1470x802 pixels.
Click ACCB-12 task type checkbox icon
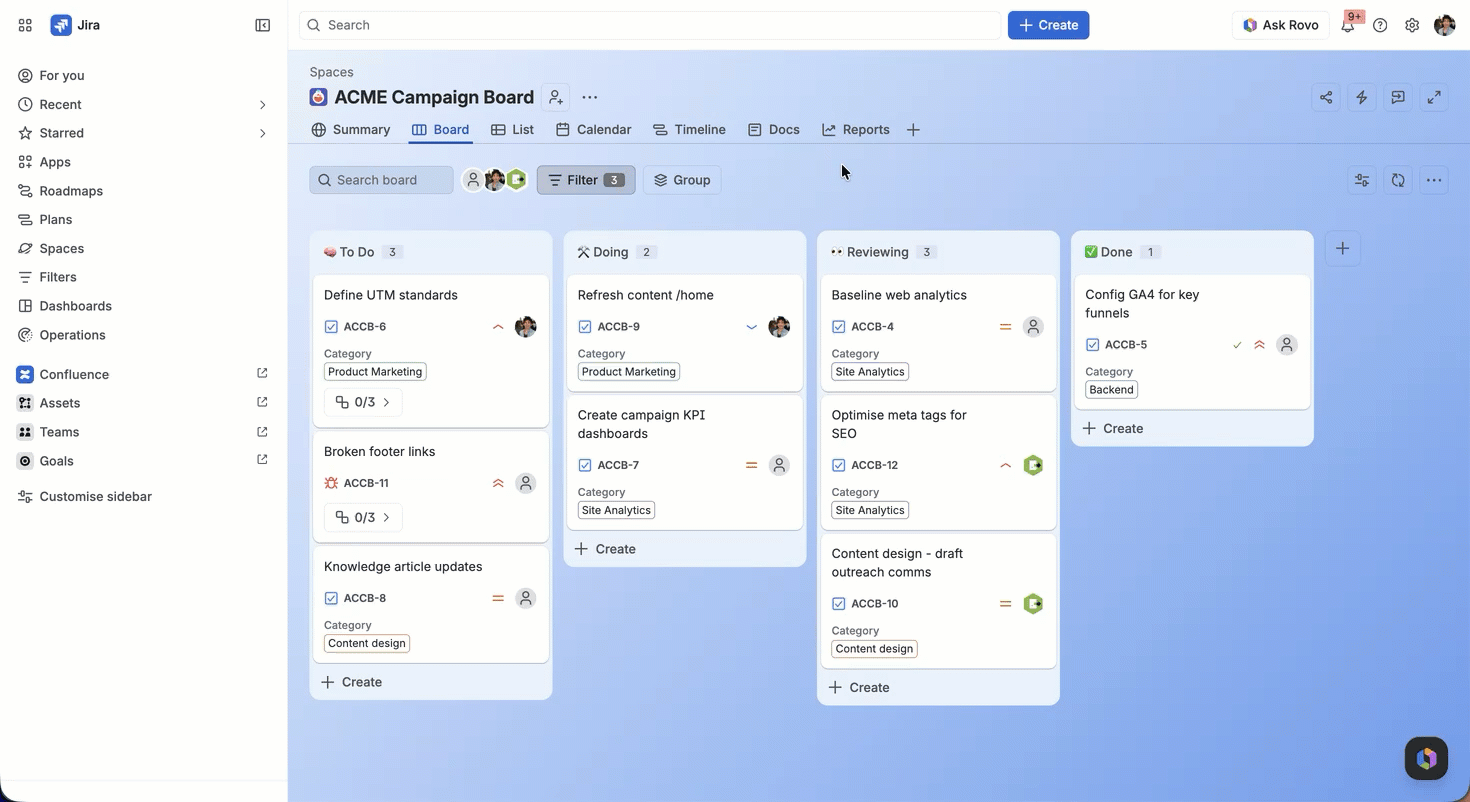pyautogui.click(x=838, y=465)
